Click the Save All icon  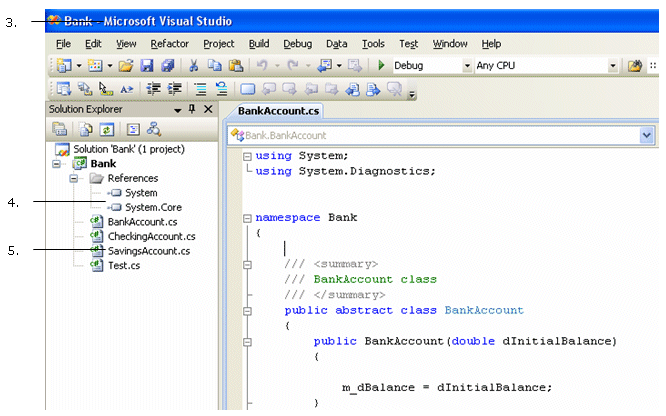167,65
